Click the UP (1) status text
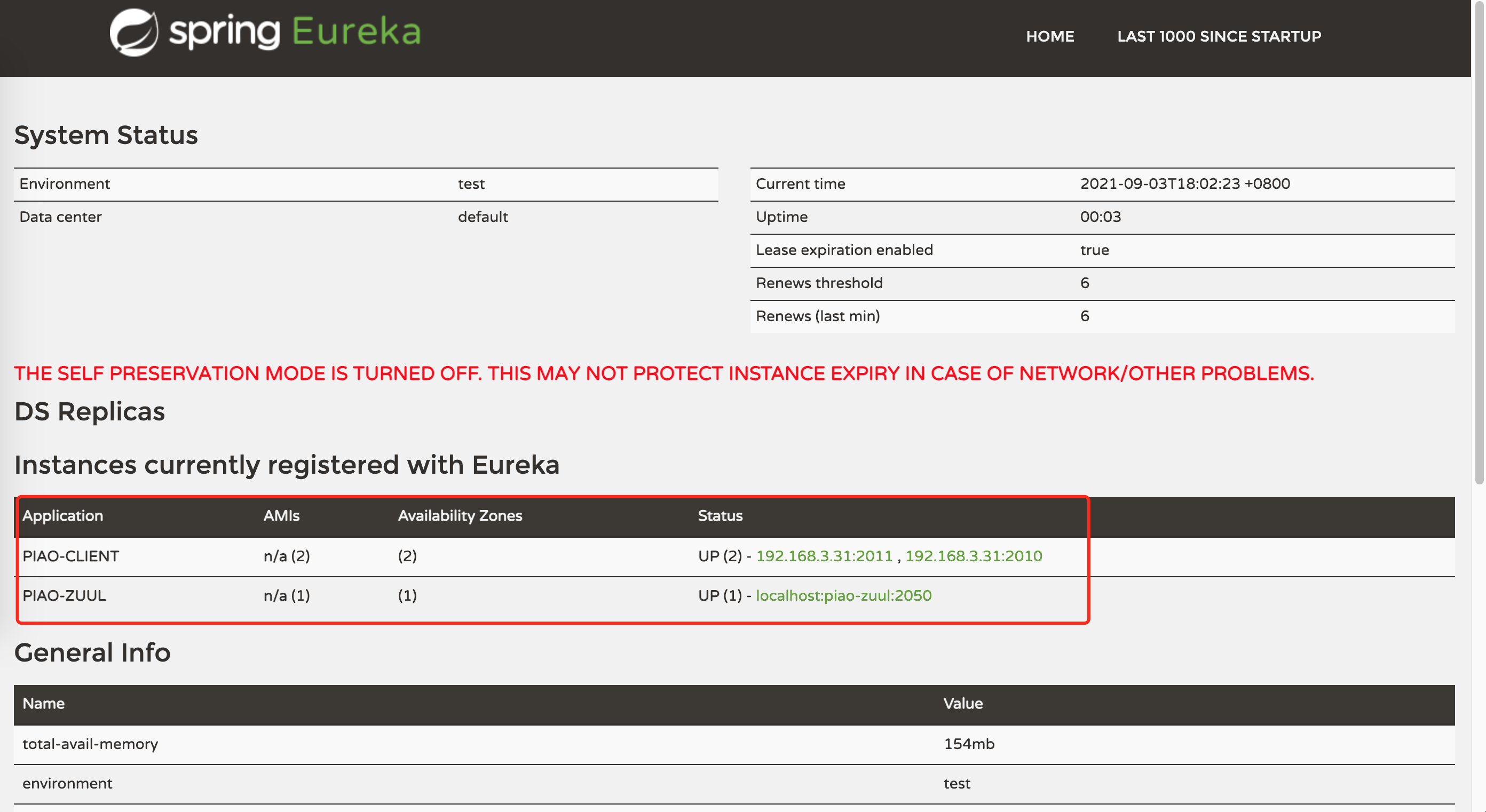 tap(720, 595)
